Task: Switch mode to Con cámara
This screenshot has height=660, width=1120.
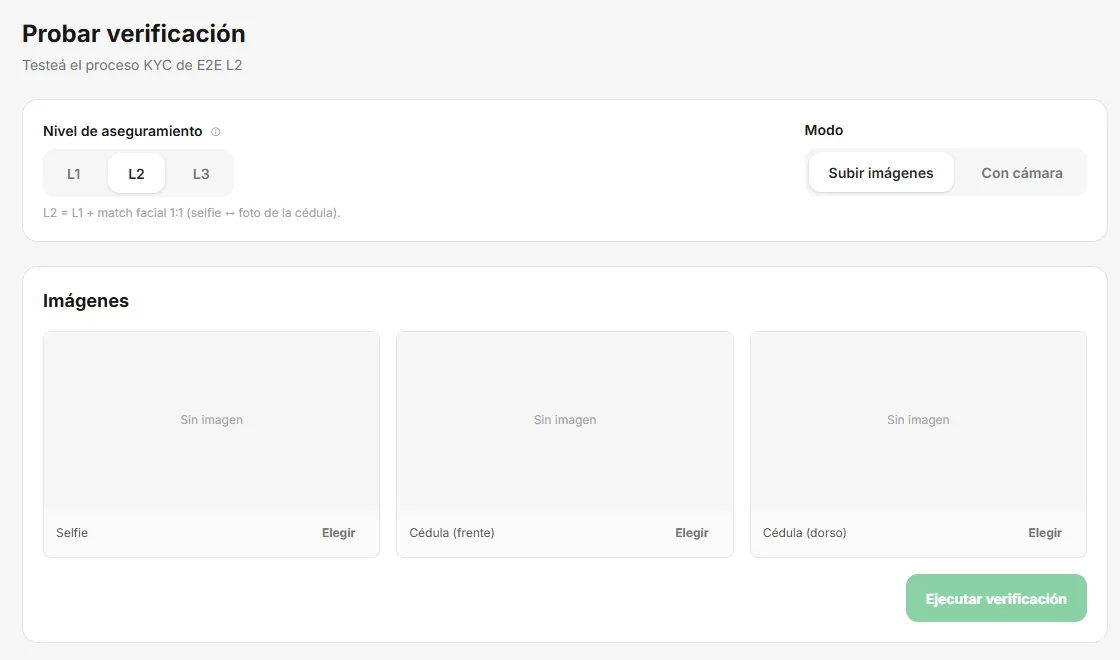Action: pos(1021,173)
